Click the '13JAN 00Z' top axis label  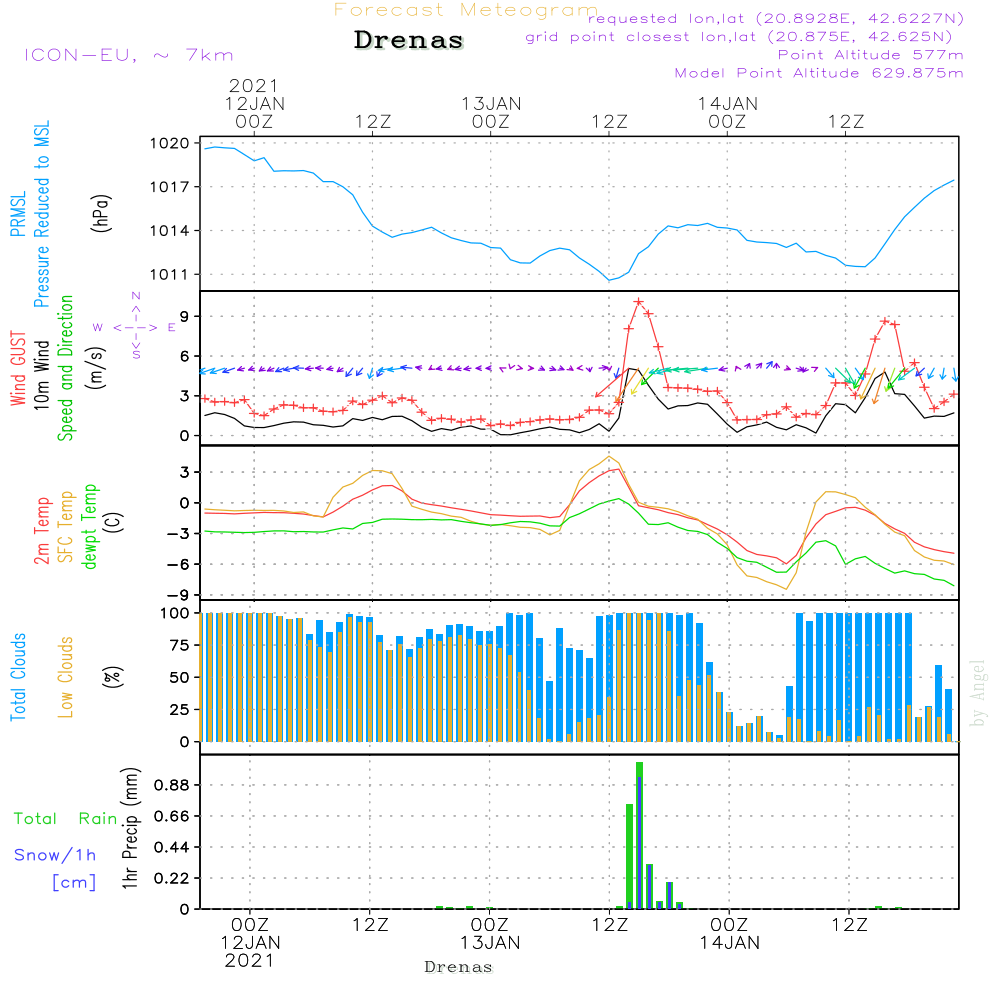[x=491, y=113]
